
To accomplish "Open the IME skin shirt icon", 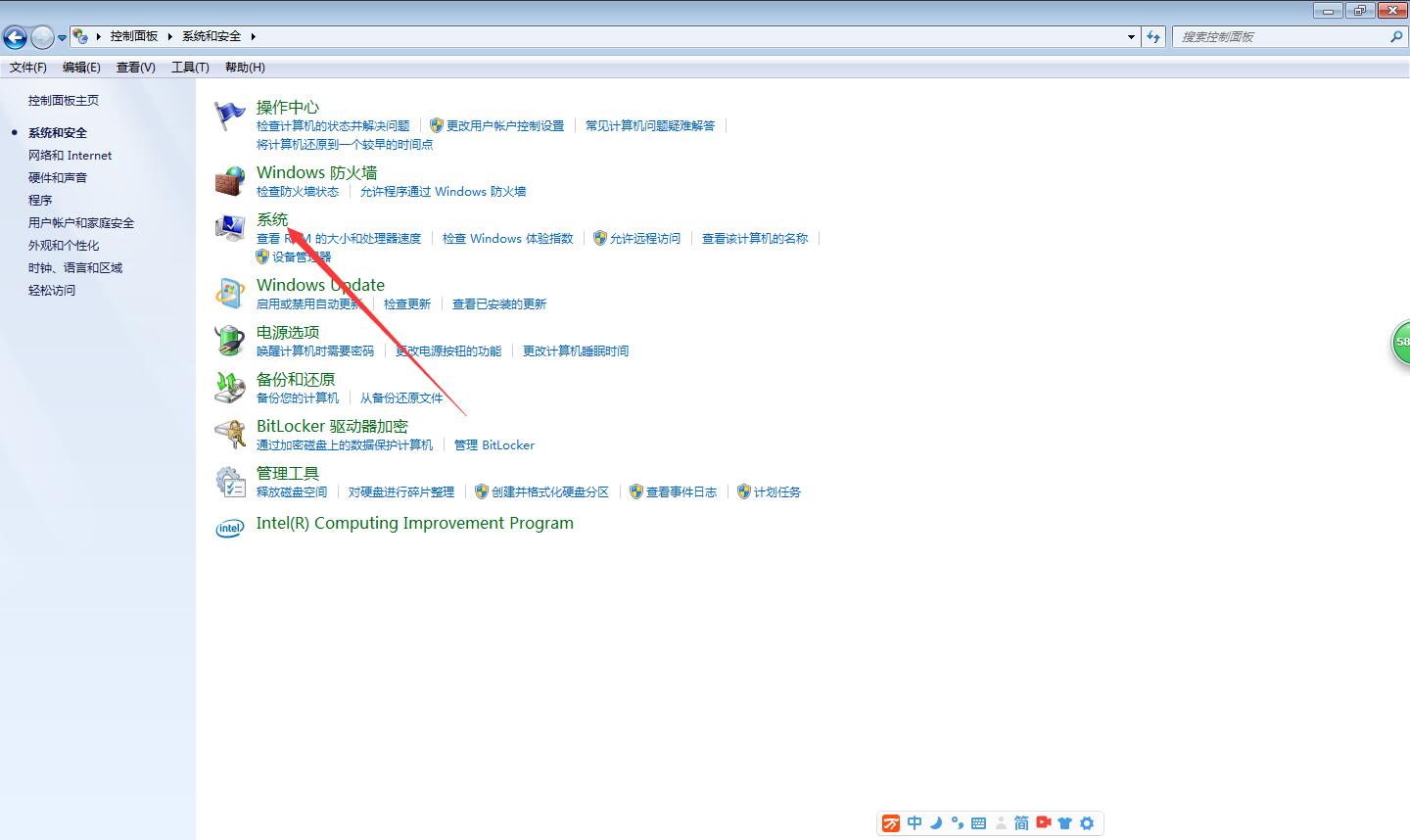I will click(x=1065, y=823).
